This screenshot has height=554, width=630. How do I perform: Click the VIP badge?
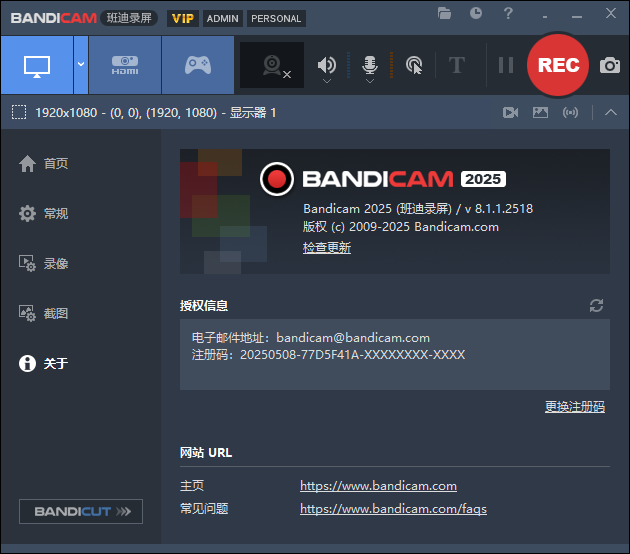click(x=183, y=18)
